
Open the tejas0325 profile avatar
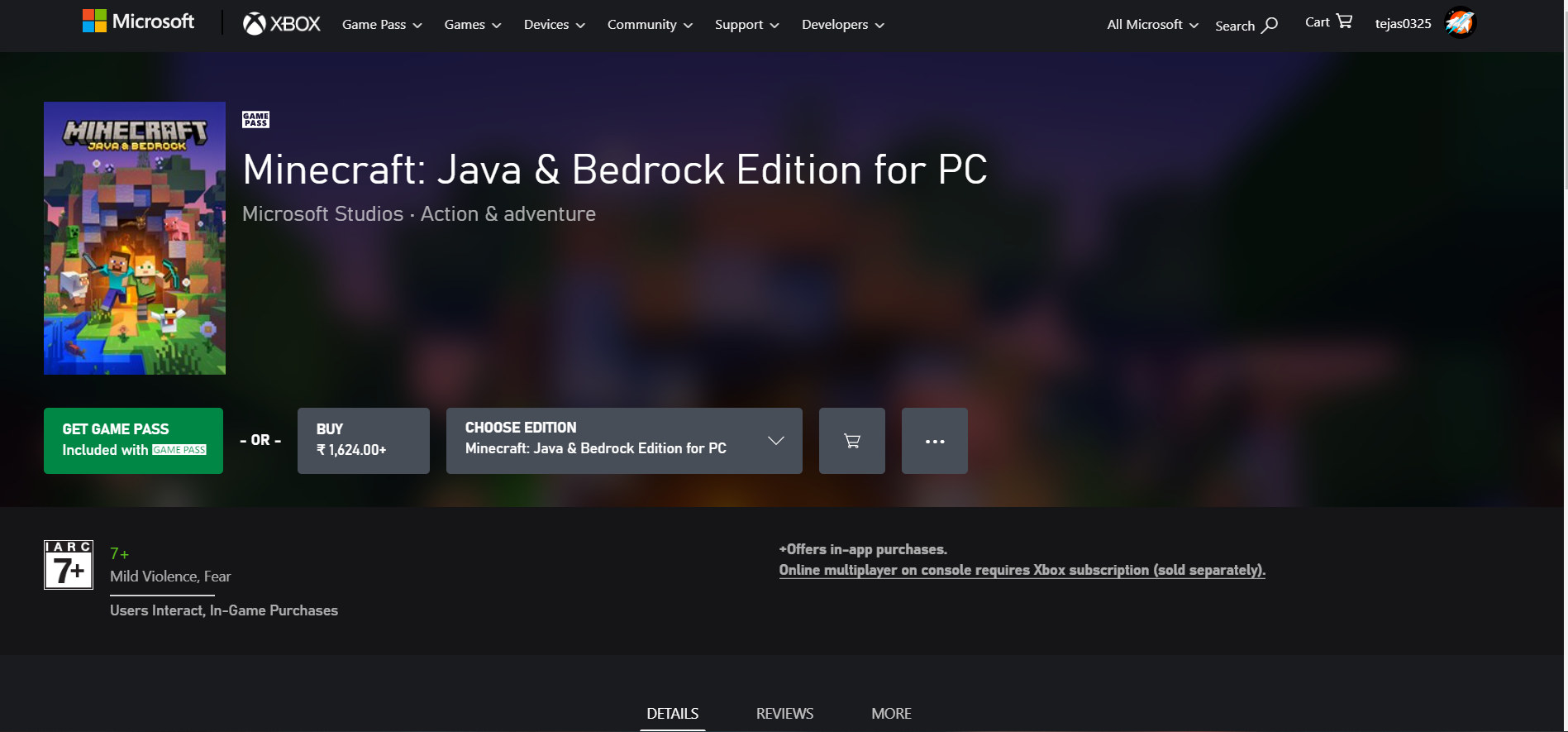pyautogui.click(x=1460, y=23)
